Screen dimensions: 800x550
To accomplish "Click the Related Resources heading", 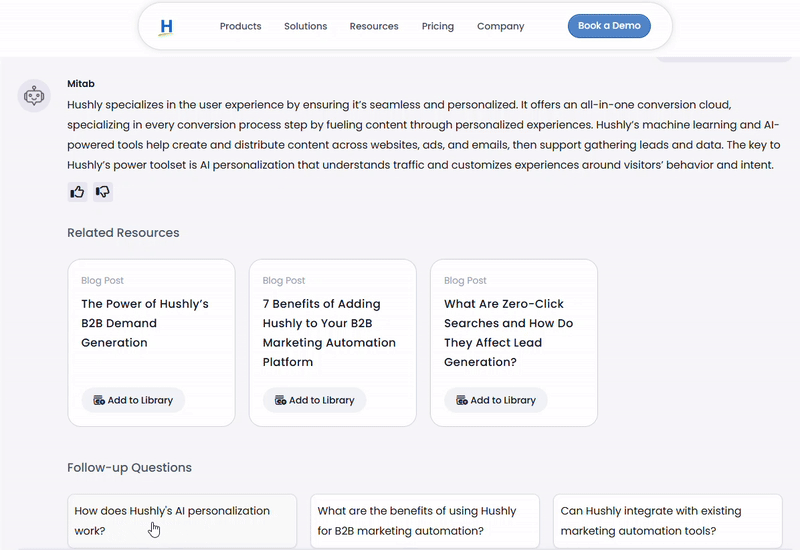I will coord(123,233).
